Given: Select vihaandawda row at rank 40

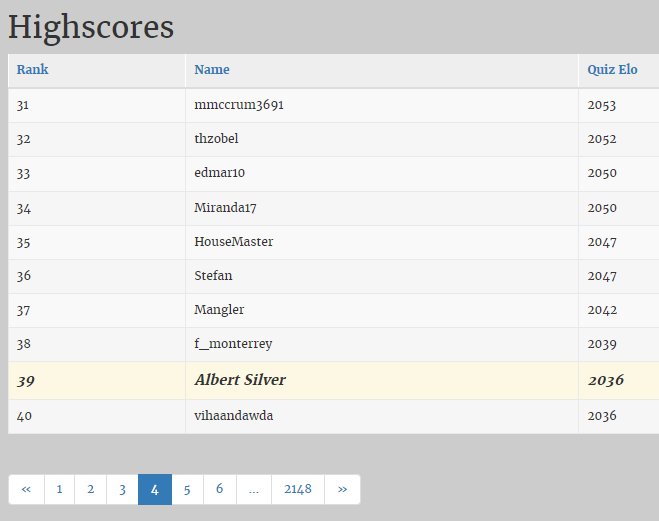Looking at the screenshot, I should click(x=334, y=416).
